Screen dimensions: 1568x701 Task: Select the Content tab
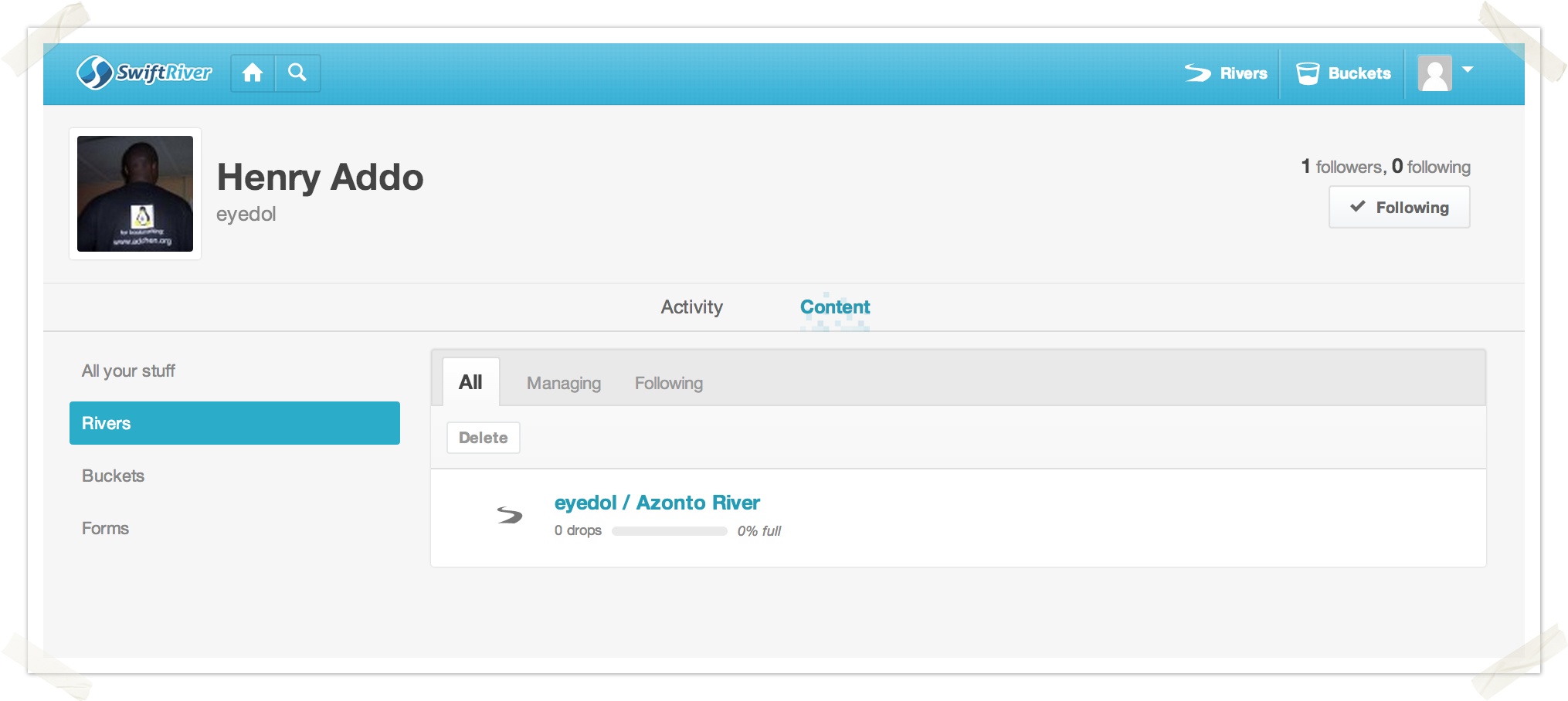(834, 307)
